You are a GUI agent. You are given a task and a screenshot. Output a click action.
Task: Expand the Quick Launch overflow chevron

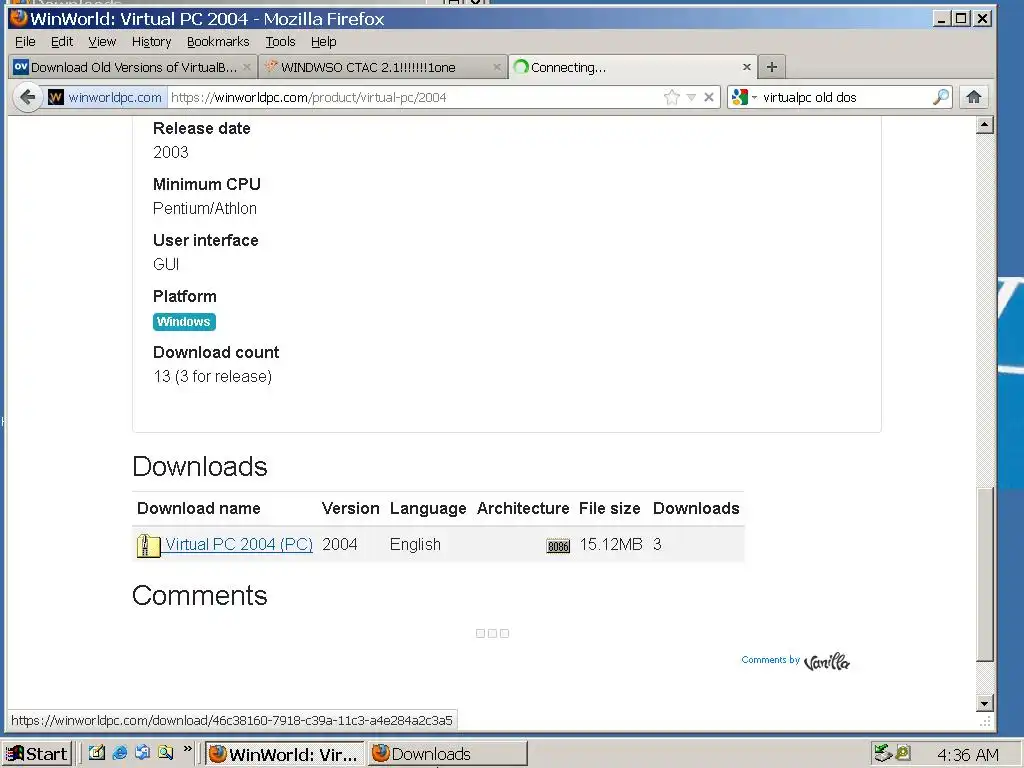[x=188, y=749]
